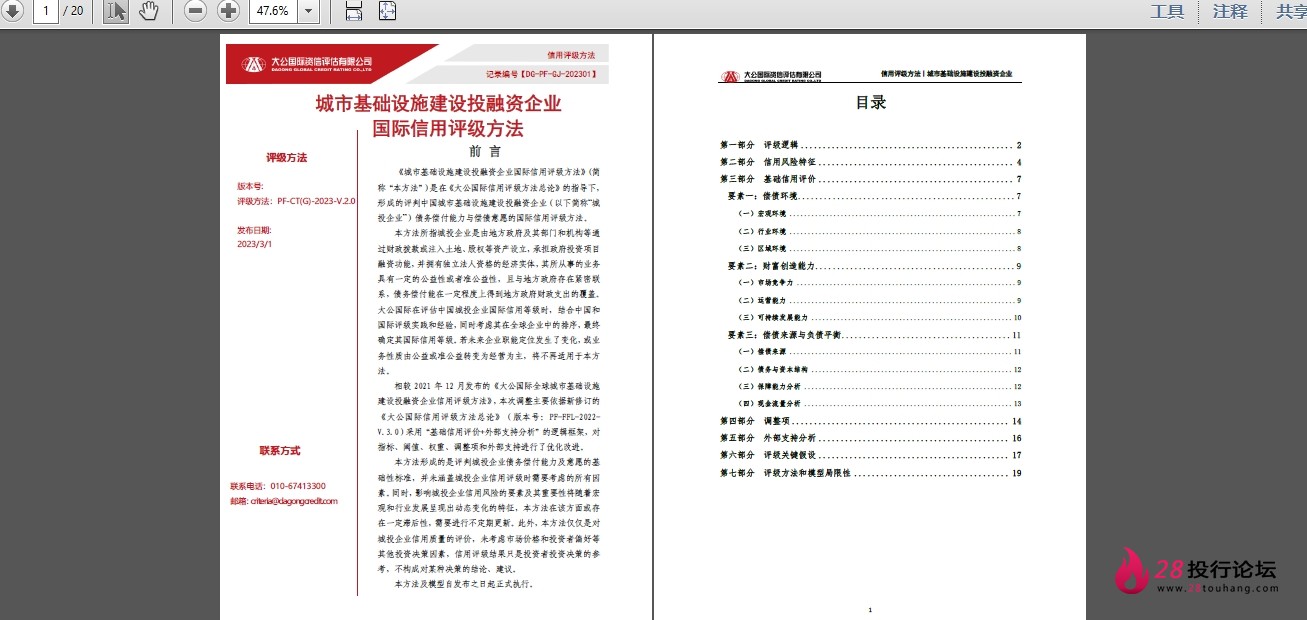
Task: Open the 注释 (Comment) pane
Action: click(x=1230, y=12)
